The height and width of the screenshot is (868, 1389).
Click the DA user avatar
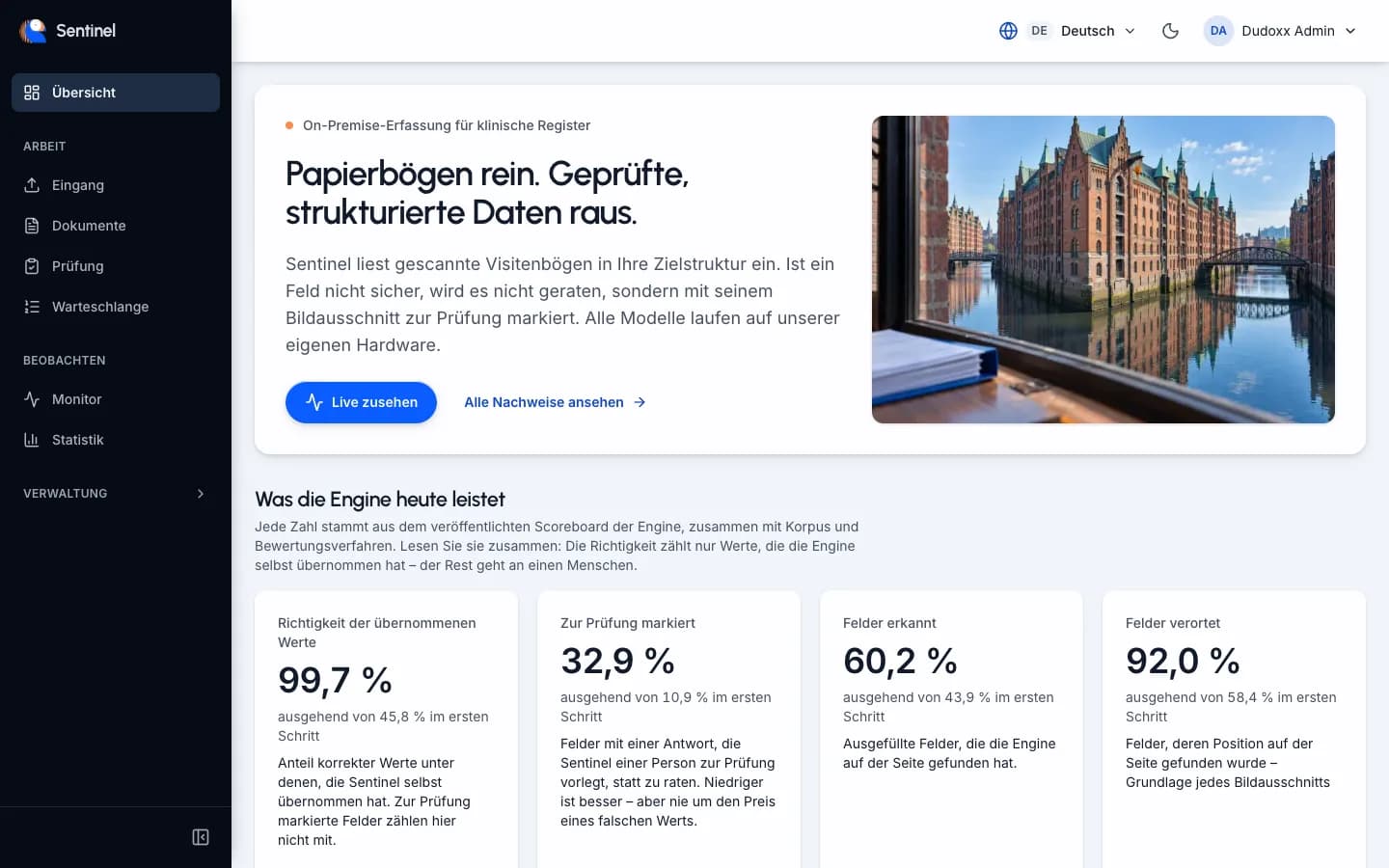point(1218,31)
